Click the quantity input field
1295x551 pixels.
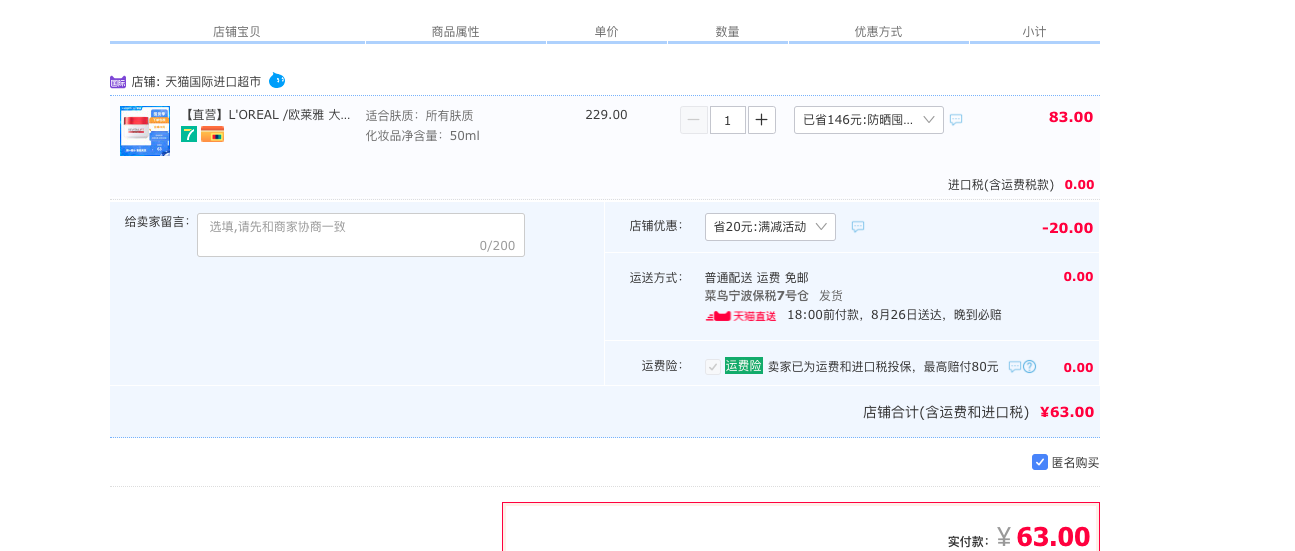click(x=728, y=120)
